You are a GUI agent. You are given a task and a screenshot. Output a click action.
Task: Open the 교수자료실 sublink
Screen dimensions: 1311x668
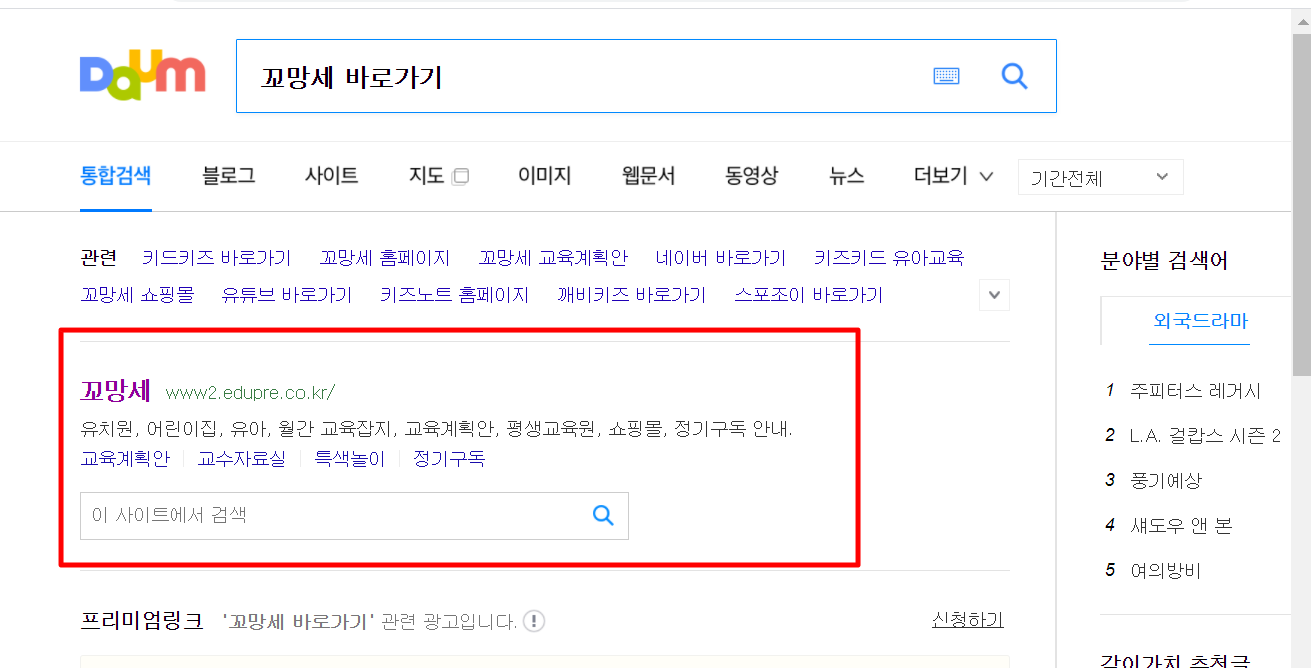pos(241,459)
